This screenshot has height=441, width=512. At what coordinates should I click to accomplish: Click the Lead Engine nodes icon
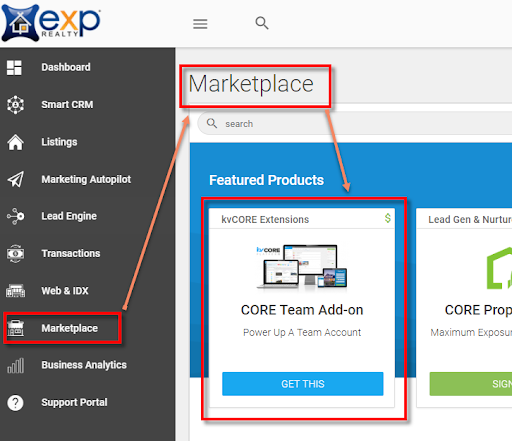[x=15, y=216]
